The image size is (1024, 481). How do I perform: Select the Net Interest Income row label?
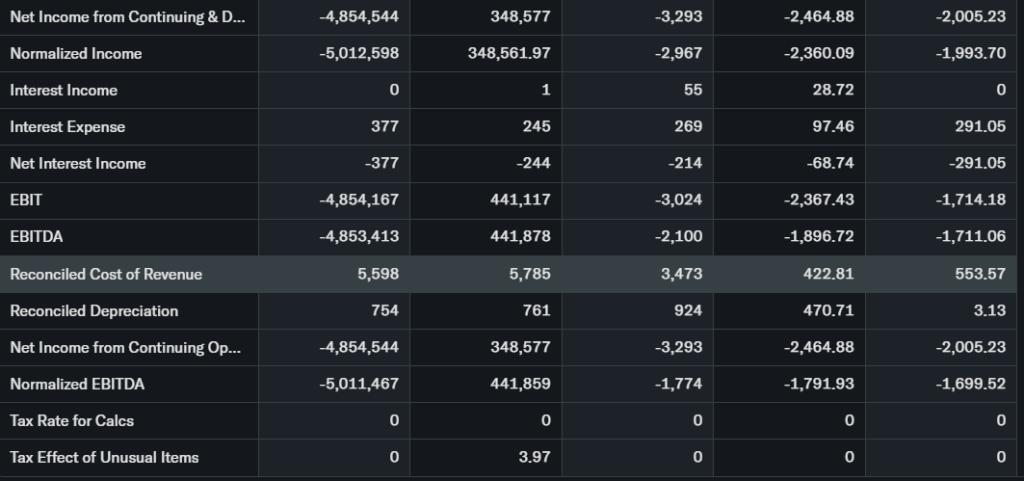[x=78, y=164]
